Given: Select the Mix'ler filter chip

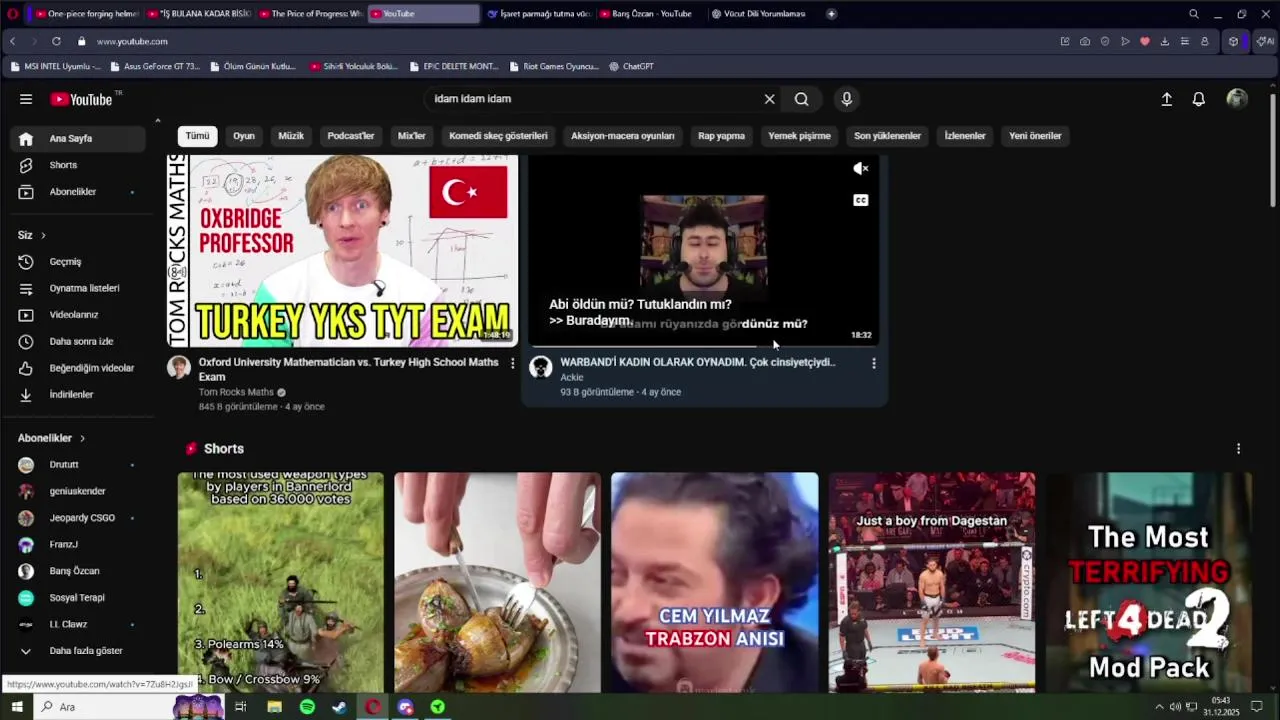Looking at the screenshot, I should pyautogui.click(x=412, y=136).
